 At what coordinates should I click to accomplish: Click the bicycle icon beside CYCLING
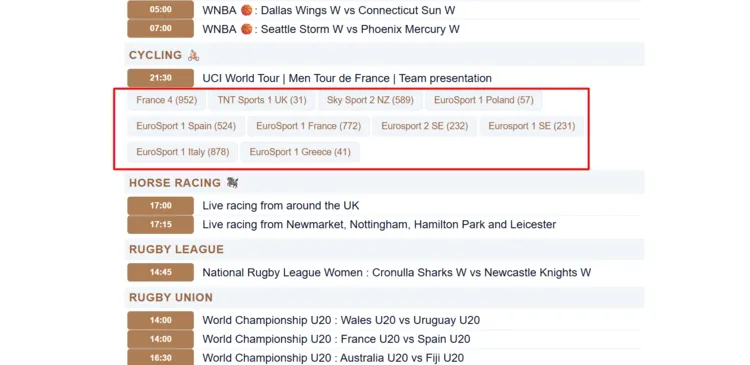(193, 55)
